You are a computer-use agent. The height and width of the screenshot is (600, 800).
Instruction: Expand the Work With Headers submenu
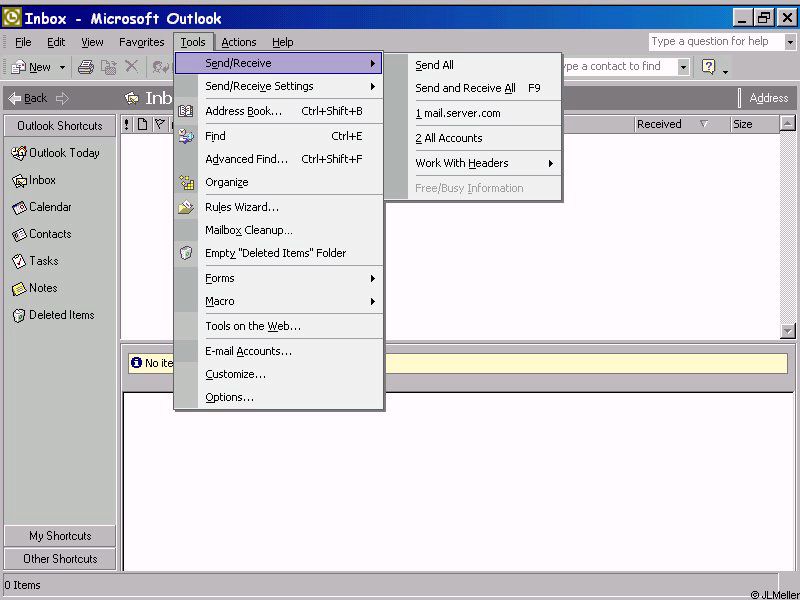click(484, 163)
